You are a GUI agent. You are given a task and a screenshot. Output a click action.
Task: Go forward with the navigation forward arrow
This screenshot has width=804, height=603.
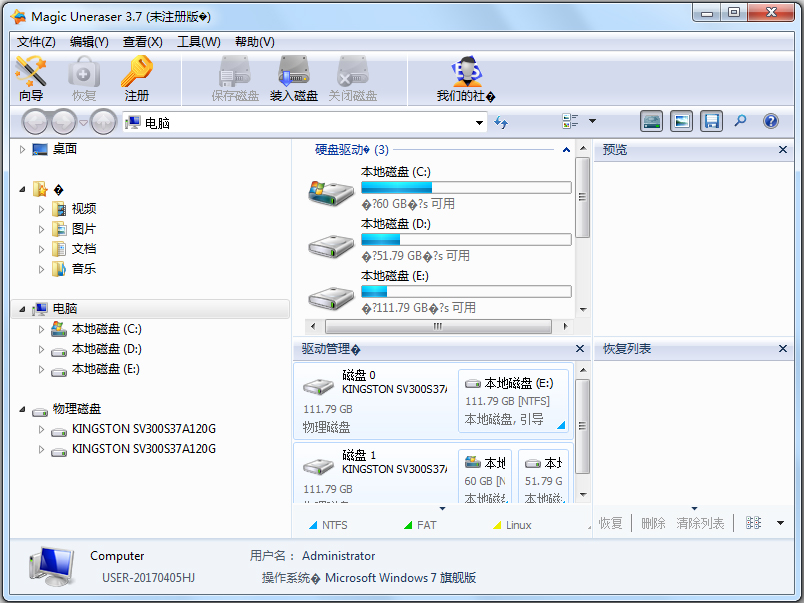pyautogui.click(x=64, y=122)
